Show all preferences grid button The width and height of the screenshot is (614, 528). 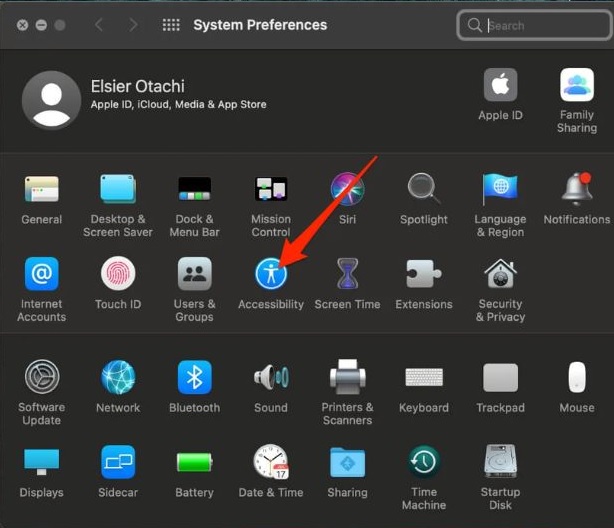171,25
